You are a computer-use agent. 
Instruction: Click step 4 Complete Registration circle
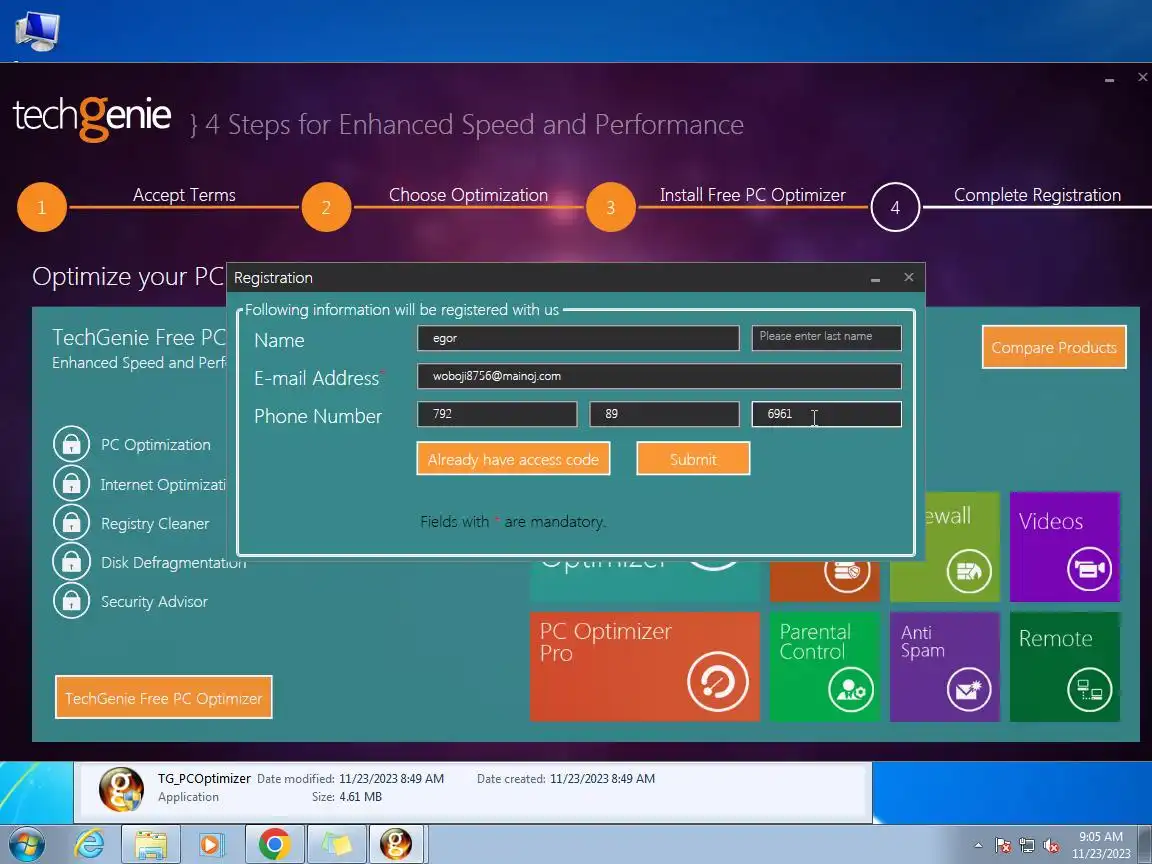pyautogui.click(x=895, y=207)
